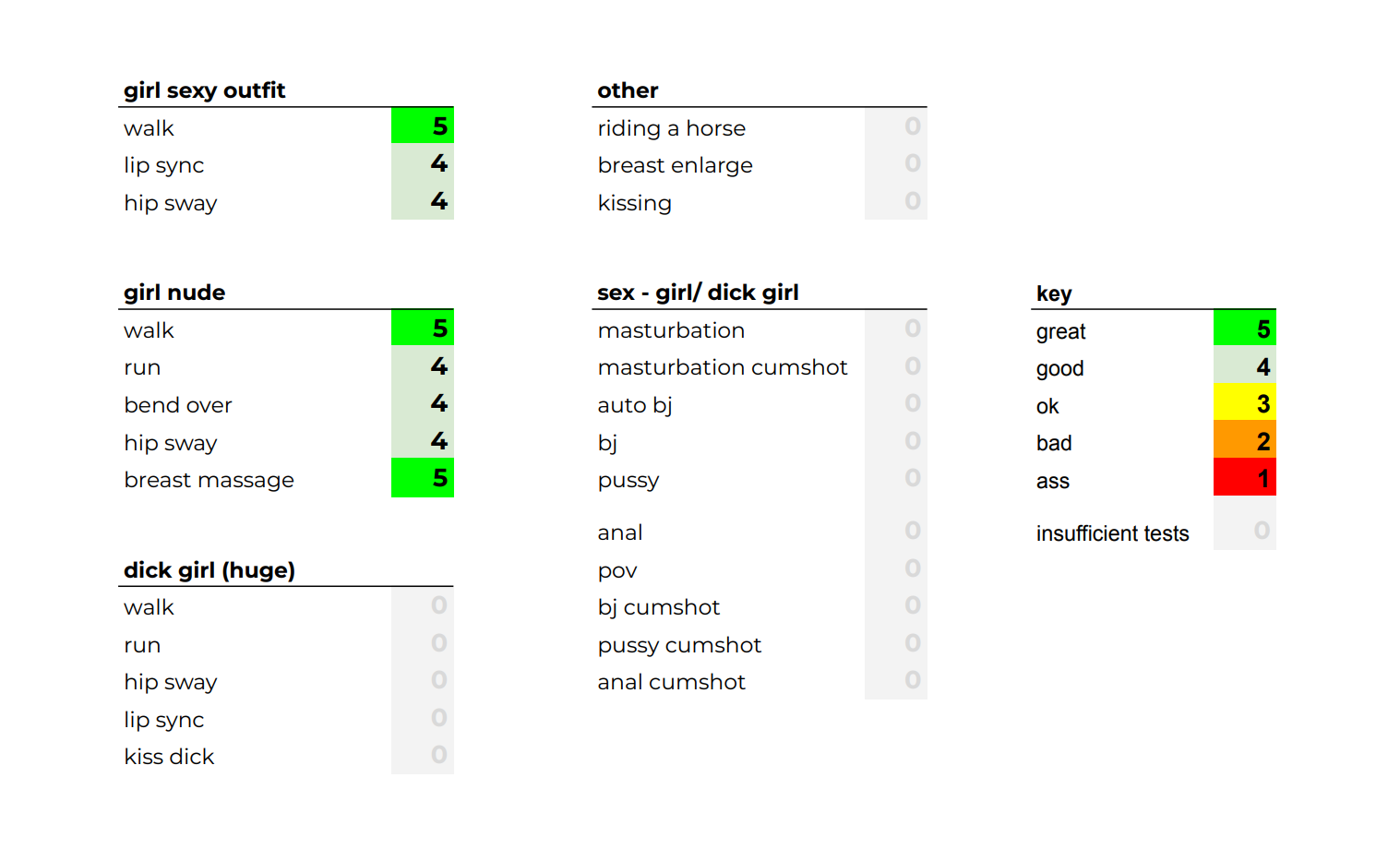Click the score cell next to 'kissing'
This screenshot has height=849, width=1400.
[x=895, y=201]
